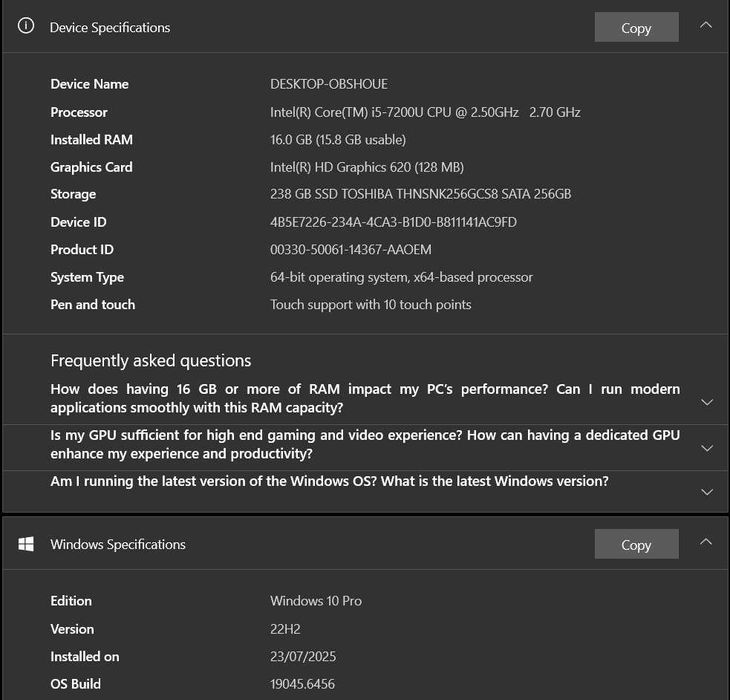Image resolution: width=730 pixels, height=700 pixels.
Task: Collapse the Device Specifications section
Action: [706, 25]
